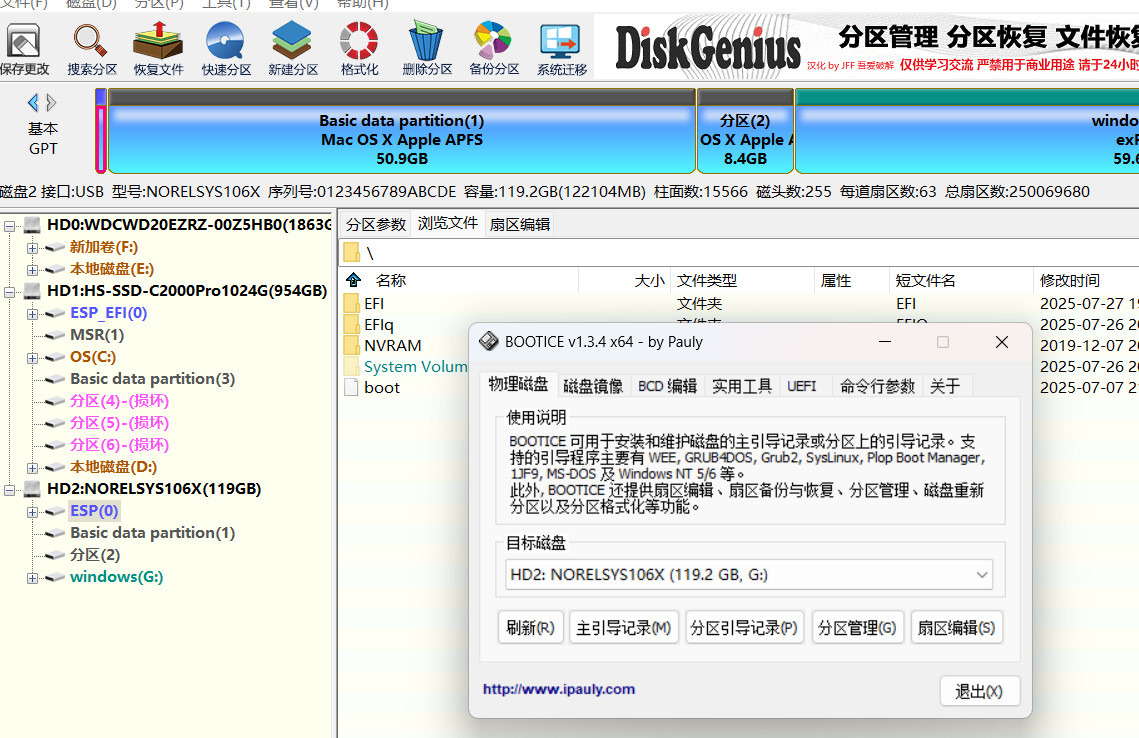Click the 退出(X) button
Viewport: 1139px width, 738px height.
click(979, 691)
